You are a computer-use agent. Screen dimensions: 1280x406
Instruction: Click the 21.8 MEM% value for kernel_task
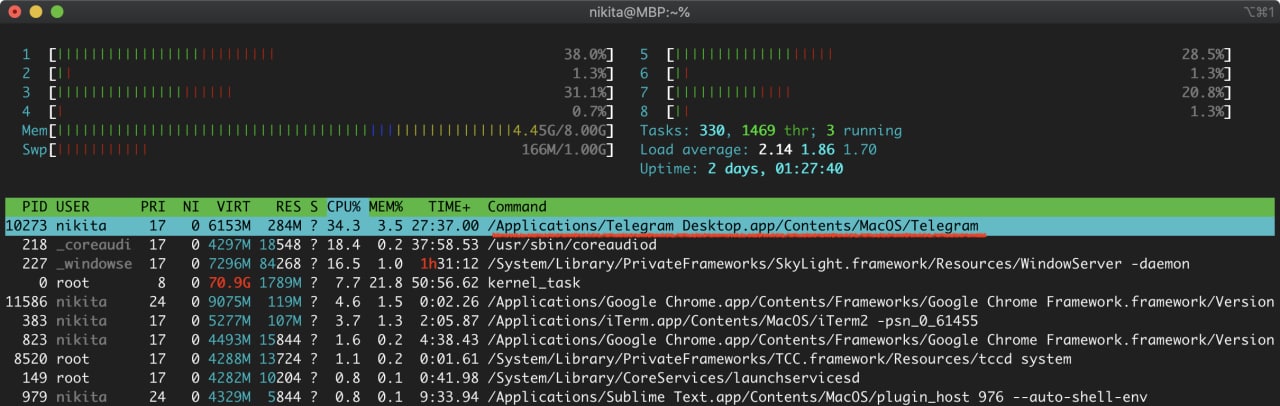pos(386,284)
